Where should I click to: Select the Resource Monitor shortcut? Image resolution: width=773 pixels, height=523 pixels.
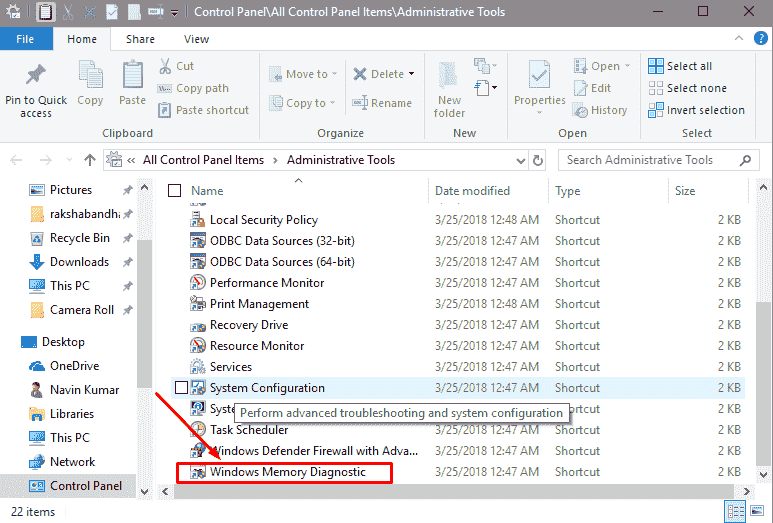coord(257,346)
